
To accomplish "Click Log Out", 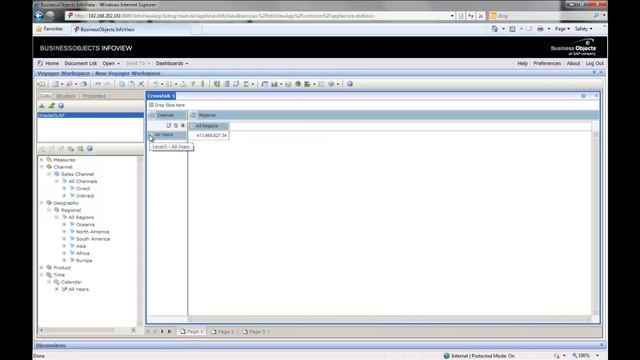I will tap(594, 64).
